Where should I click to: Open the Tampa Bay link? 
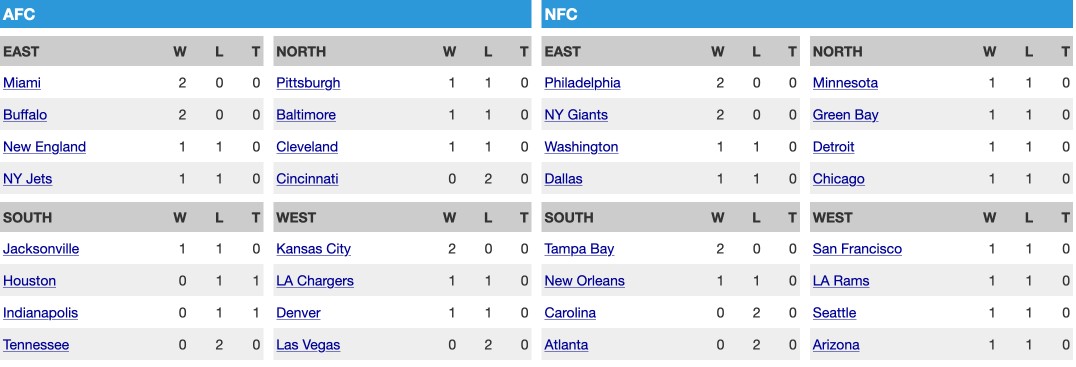pos(579,249)
